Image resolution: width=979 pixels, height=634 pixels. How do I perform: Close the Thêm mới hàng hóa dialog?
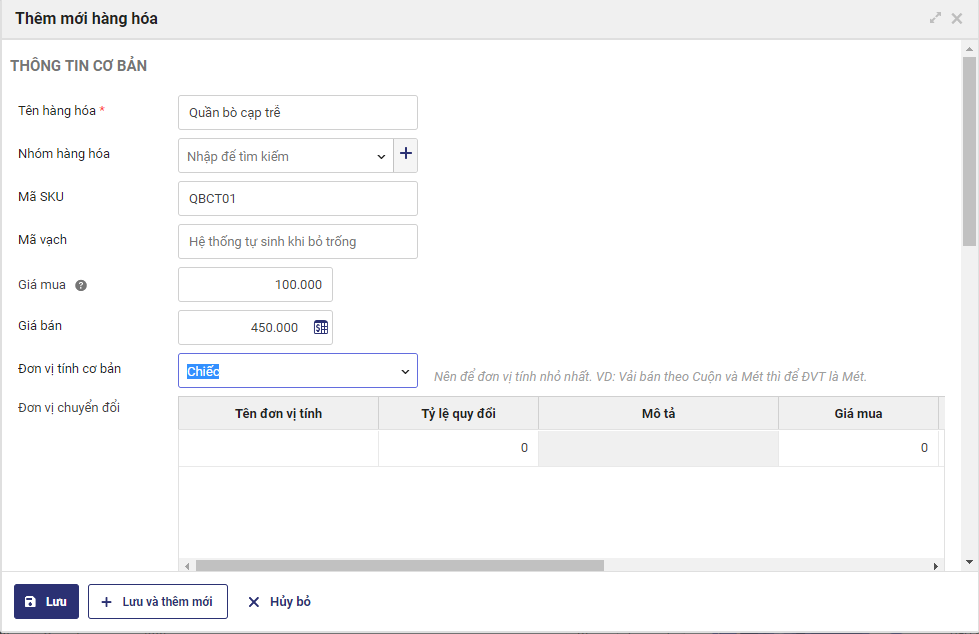click(x=957, y=18)
